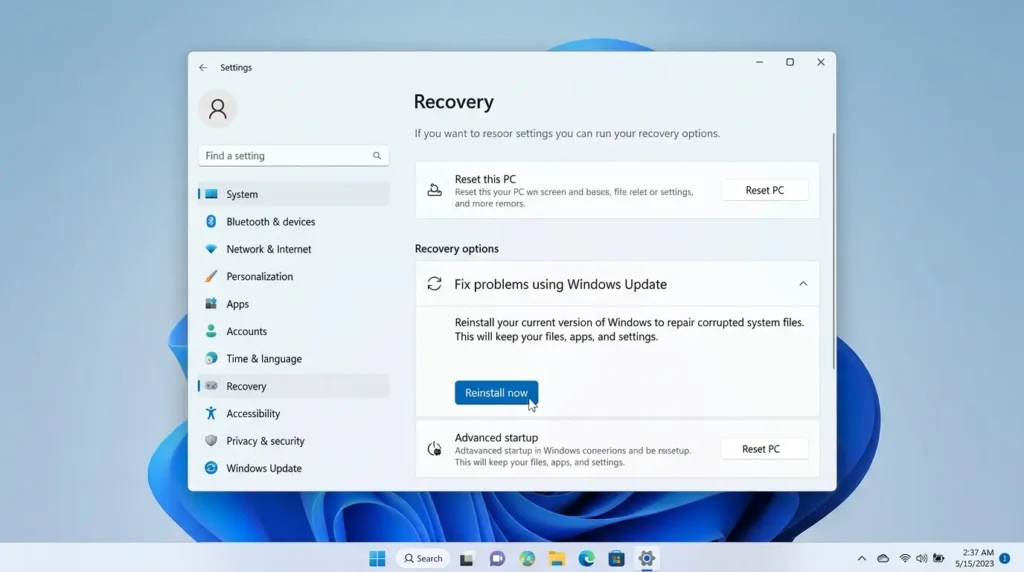Click the back arrow in Settings
The width and height of the screenshot is (1024, 572).
coord(203,67)
